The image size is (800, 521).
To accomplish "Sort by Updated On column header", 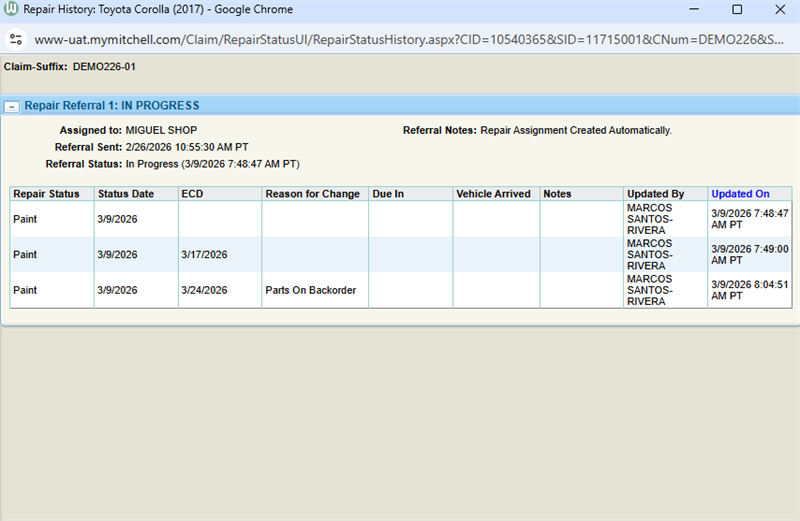I will pyautogui.click(x=740, y=194).
